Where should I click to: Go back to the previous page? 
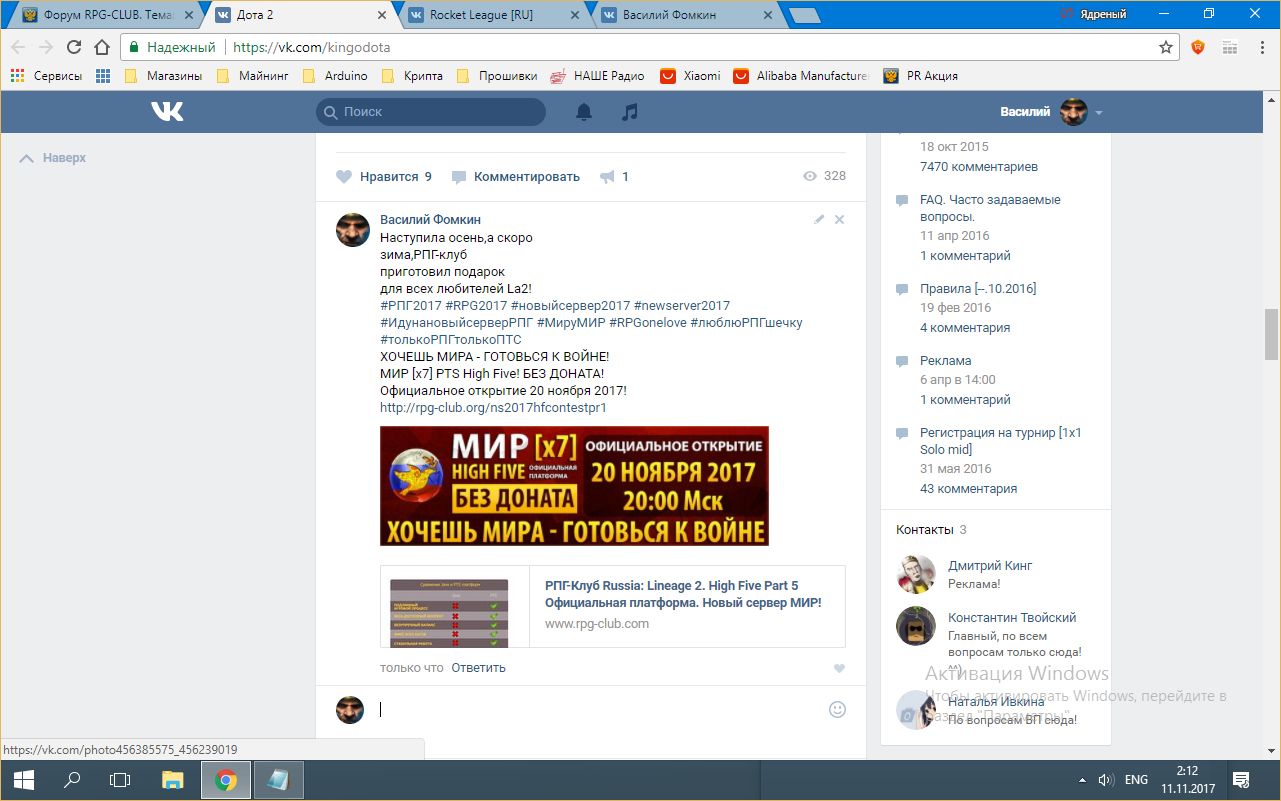[x=18, y=47]
